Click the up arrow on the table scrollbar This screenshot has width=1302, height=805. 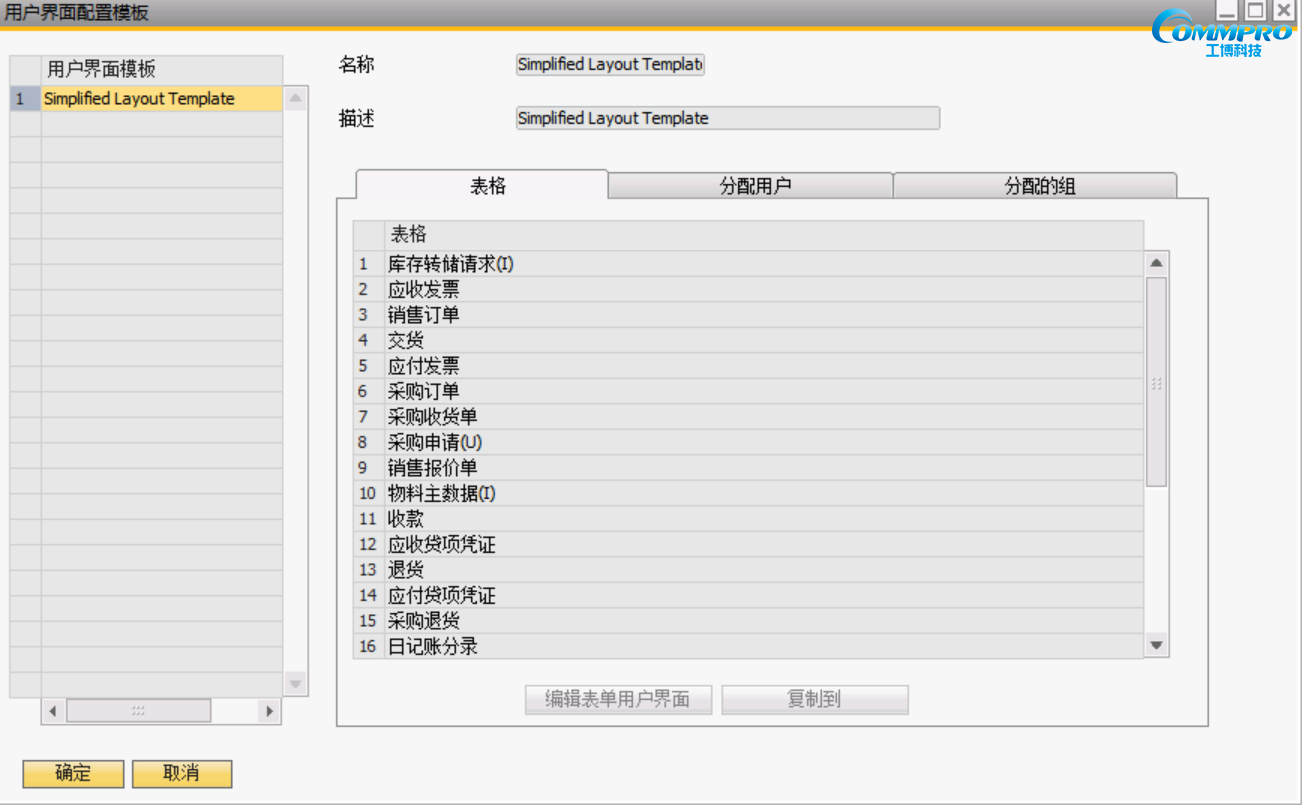click(x=1155, y=261)
